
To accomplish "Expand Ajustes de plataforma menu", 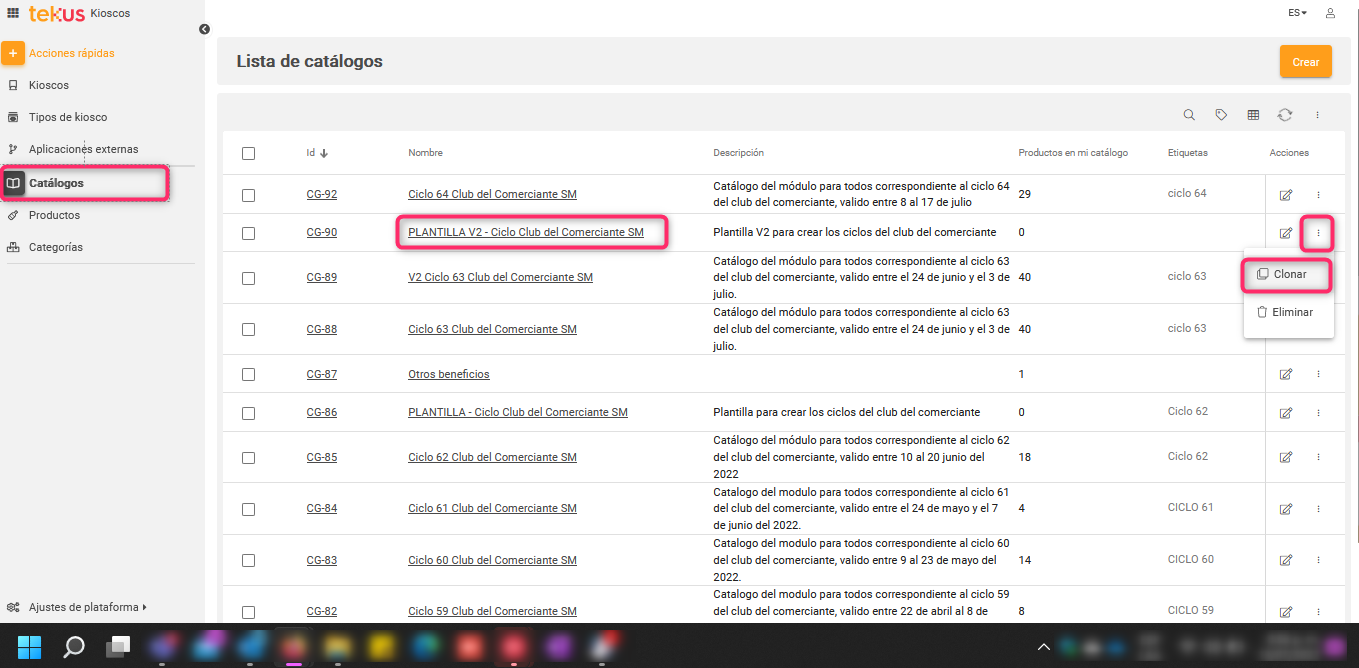I will pyautogui.click(x=87, y=607).
